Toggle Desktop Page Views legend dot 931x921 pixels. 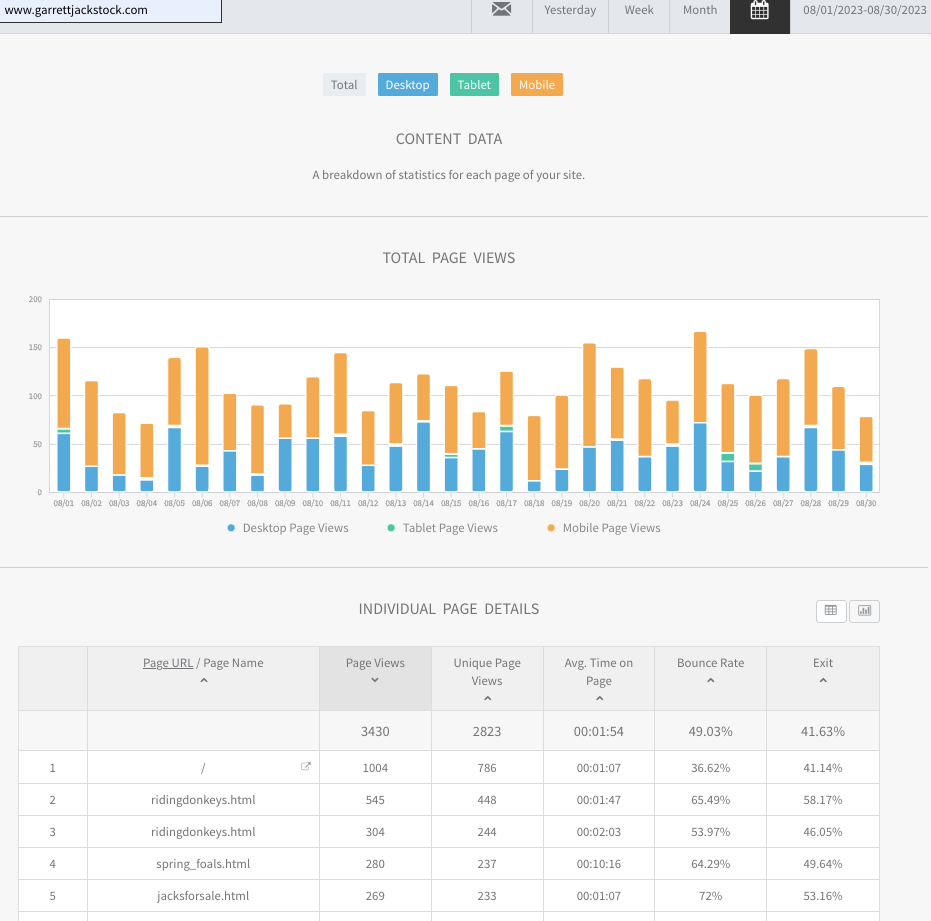pyautogui.click(x=232, y=528)
